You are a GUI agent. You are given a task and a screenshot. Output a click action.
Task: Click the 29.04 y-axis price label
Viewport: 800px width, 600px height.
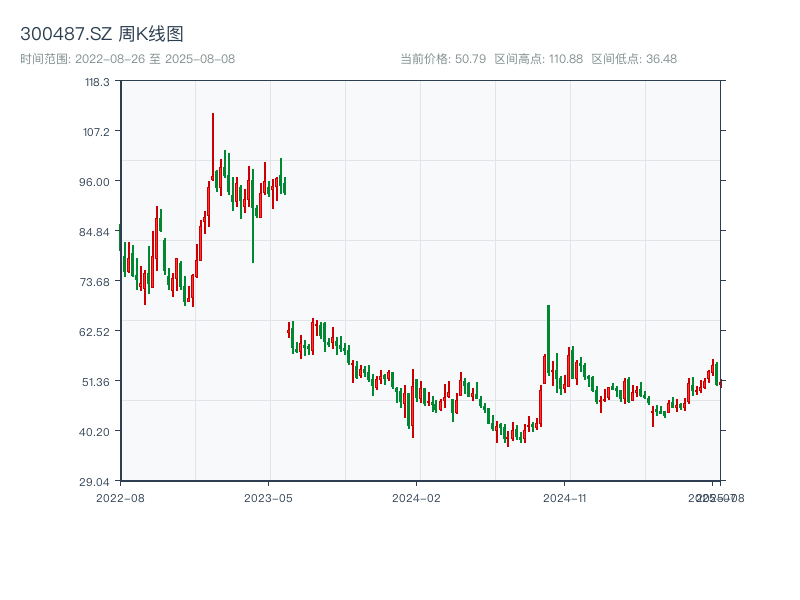point(97,482)
